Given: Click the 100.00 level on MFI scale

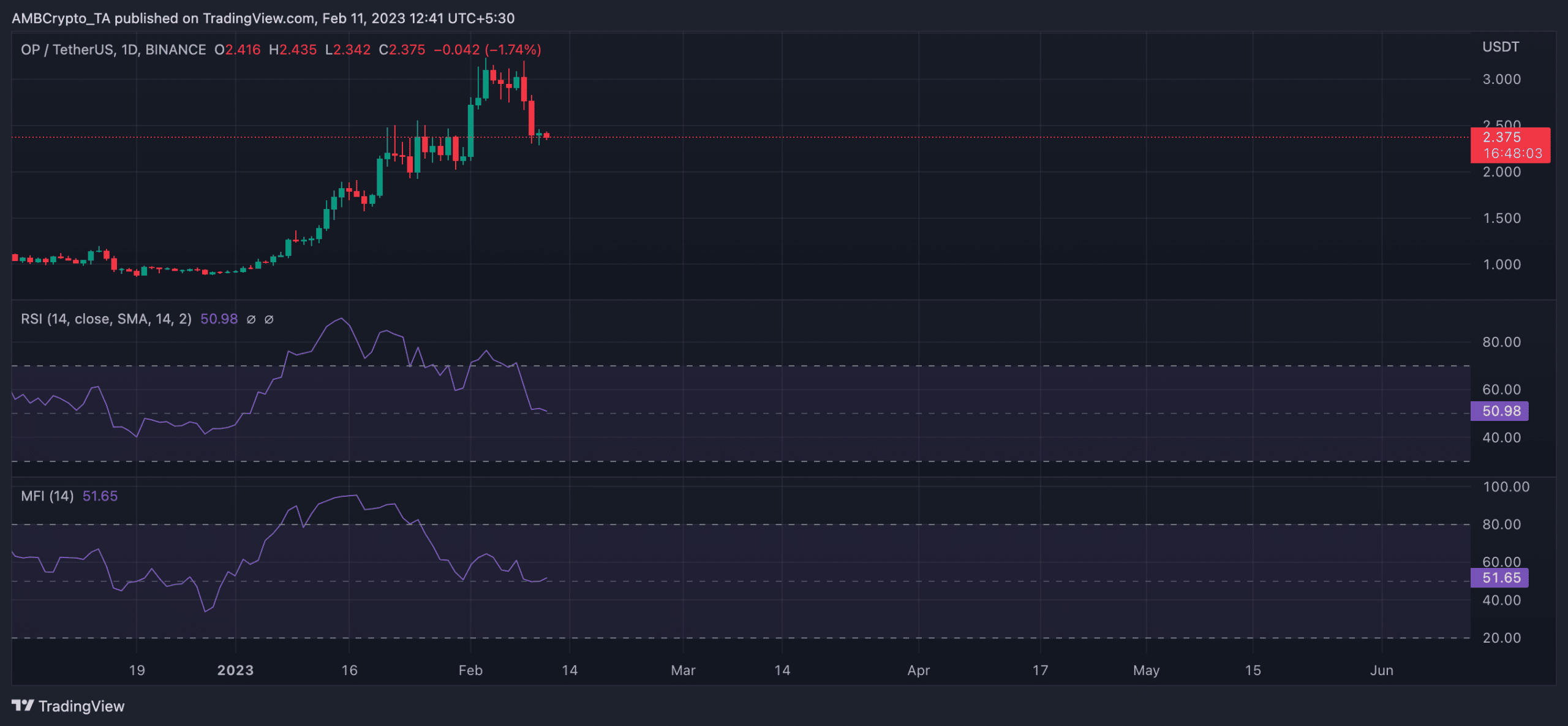Looking at the screenshot, I should coord(1506,487).
